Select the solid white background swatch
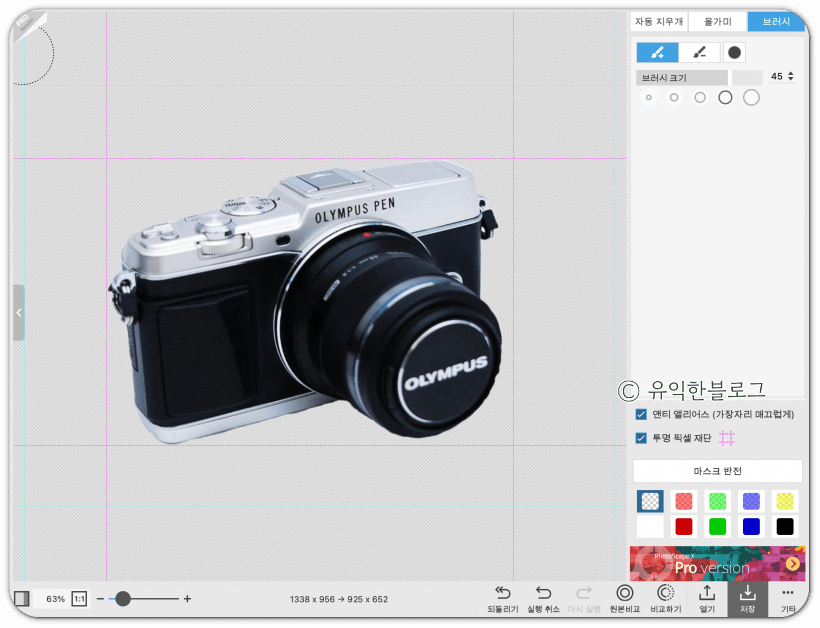Viewport: 820px width, 628px height. point(650,527)
